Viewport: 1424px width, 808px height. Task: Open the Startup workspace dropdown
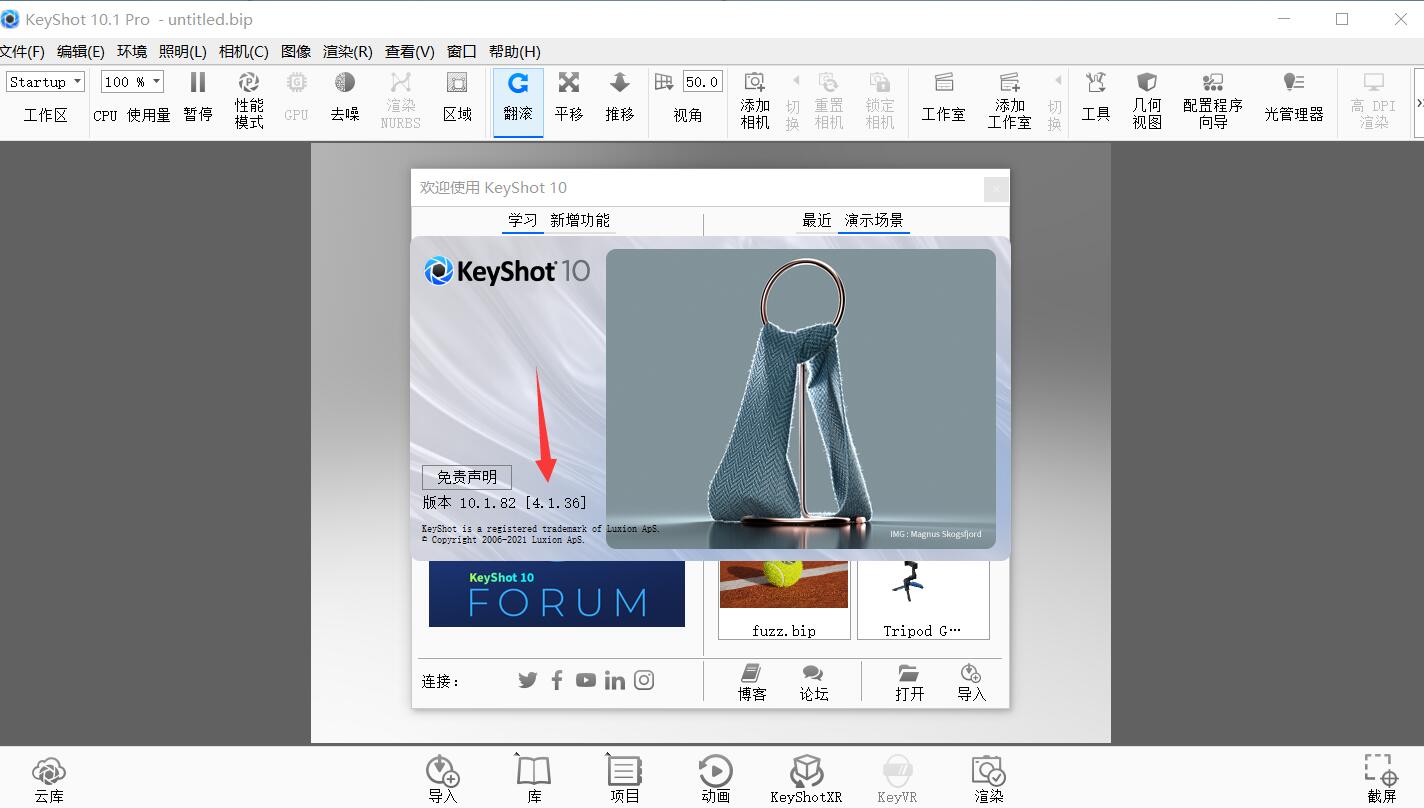click(x=46, y=82)
